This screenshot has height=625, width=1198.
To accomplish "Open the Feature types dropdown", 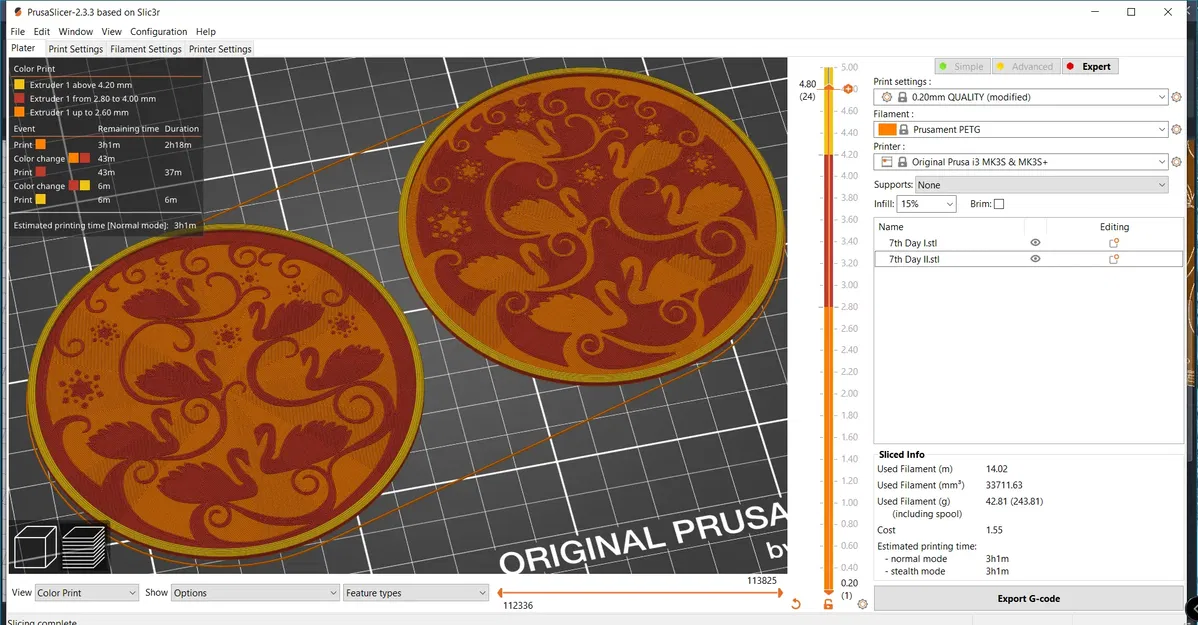I will (416, 593).
